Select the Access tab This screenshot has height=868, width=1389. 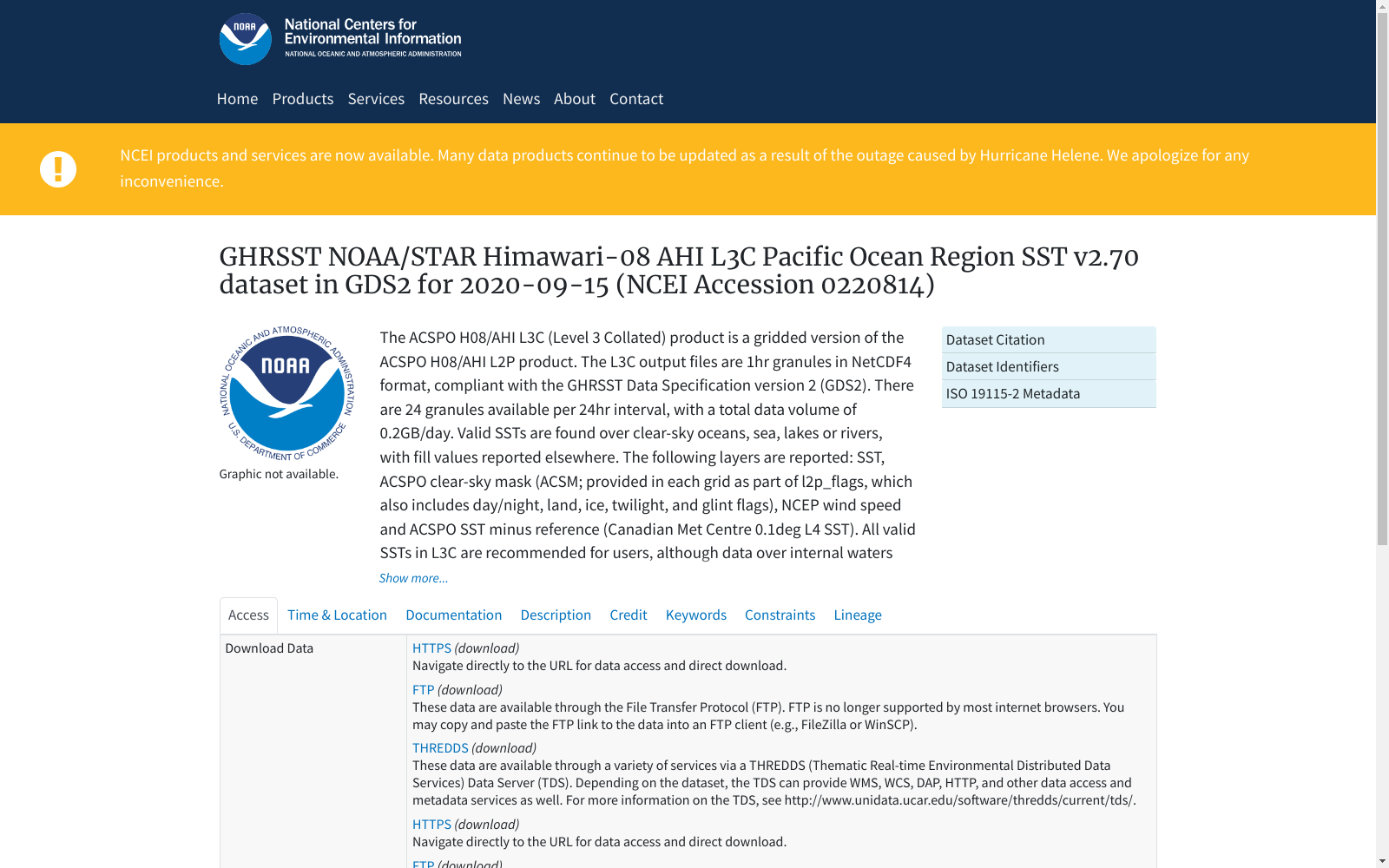248,615
